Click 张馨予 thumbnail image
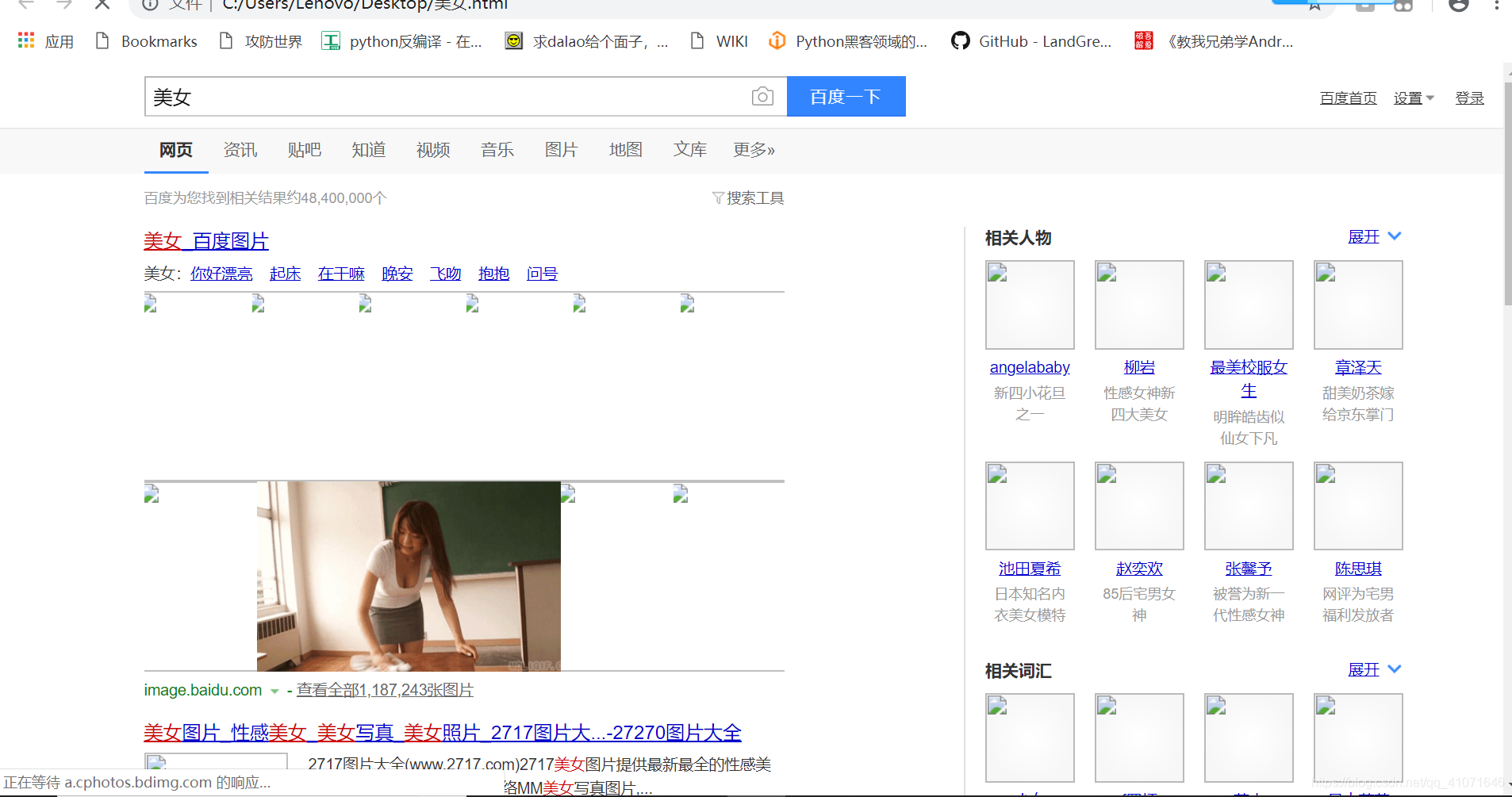Viewport: 1512px width, 797px height. (x=1249, y=506)
